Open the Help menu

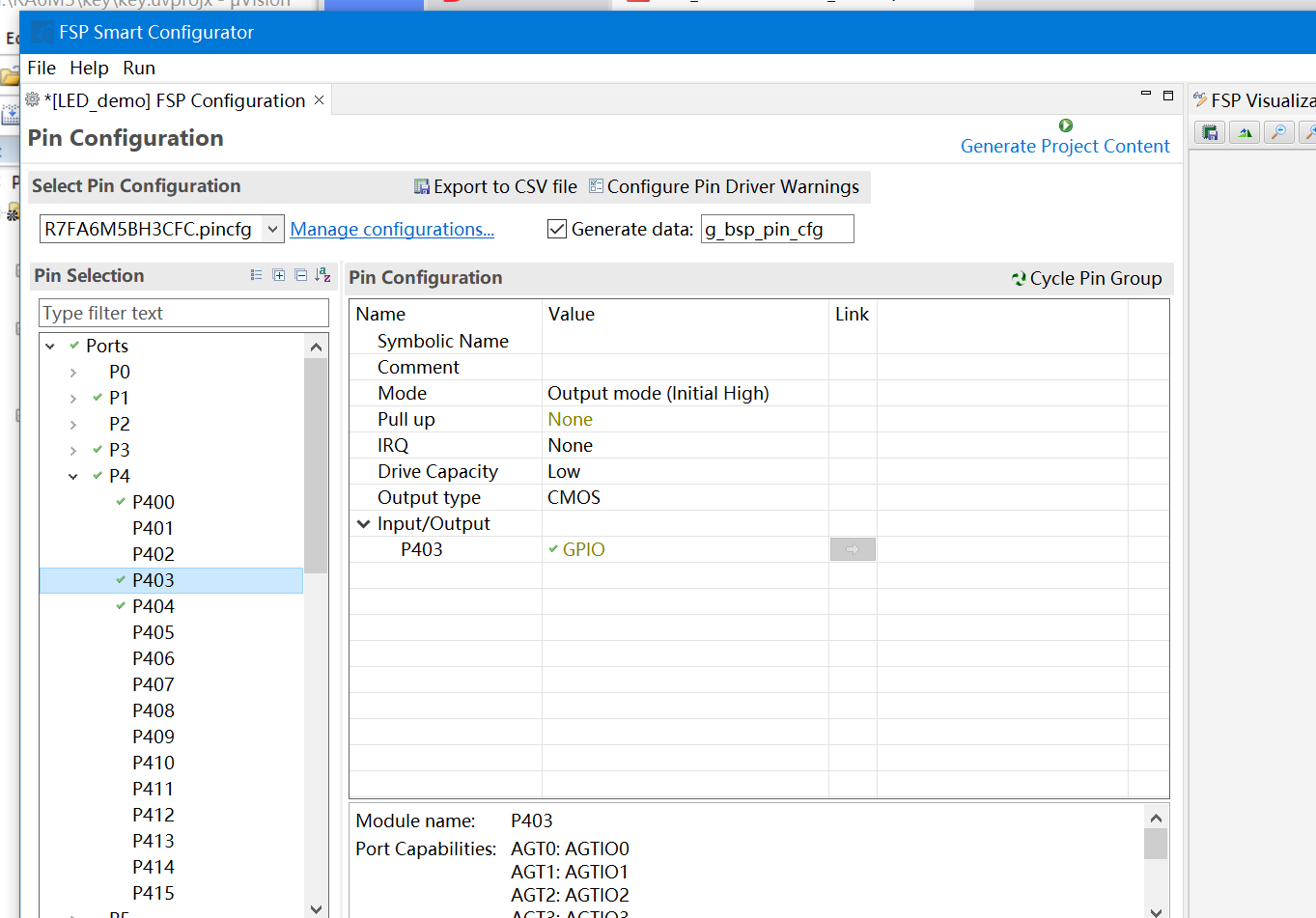click(89, 68)
